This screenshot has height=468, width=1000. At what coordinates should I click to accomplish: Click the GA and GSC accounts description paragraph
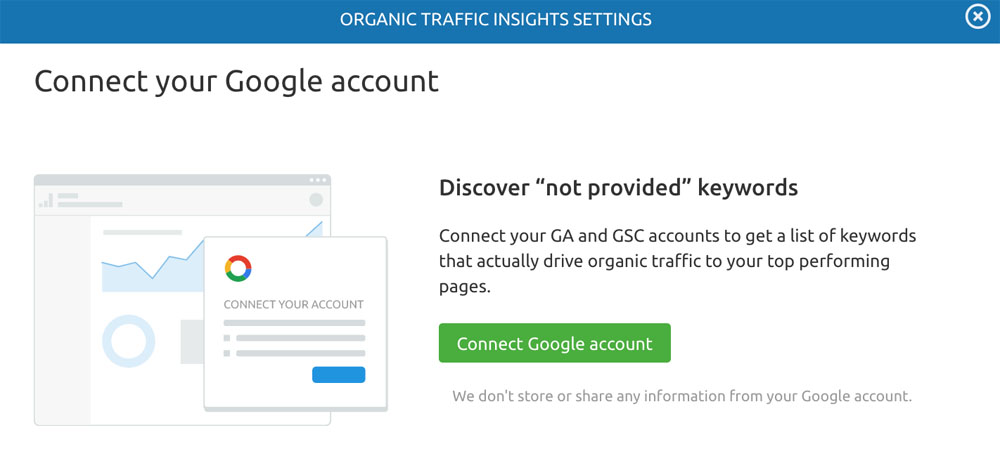[x=678, y=261]
